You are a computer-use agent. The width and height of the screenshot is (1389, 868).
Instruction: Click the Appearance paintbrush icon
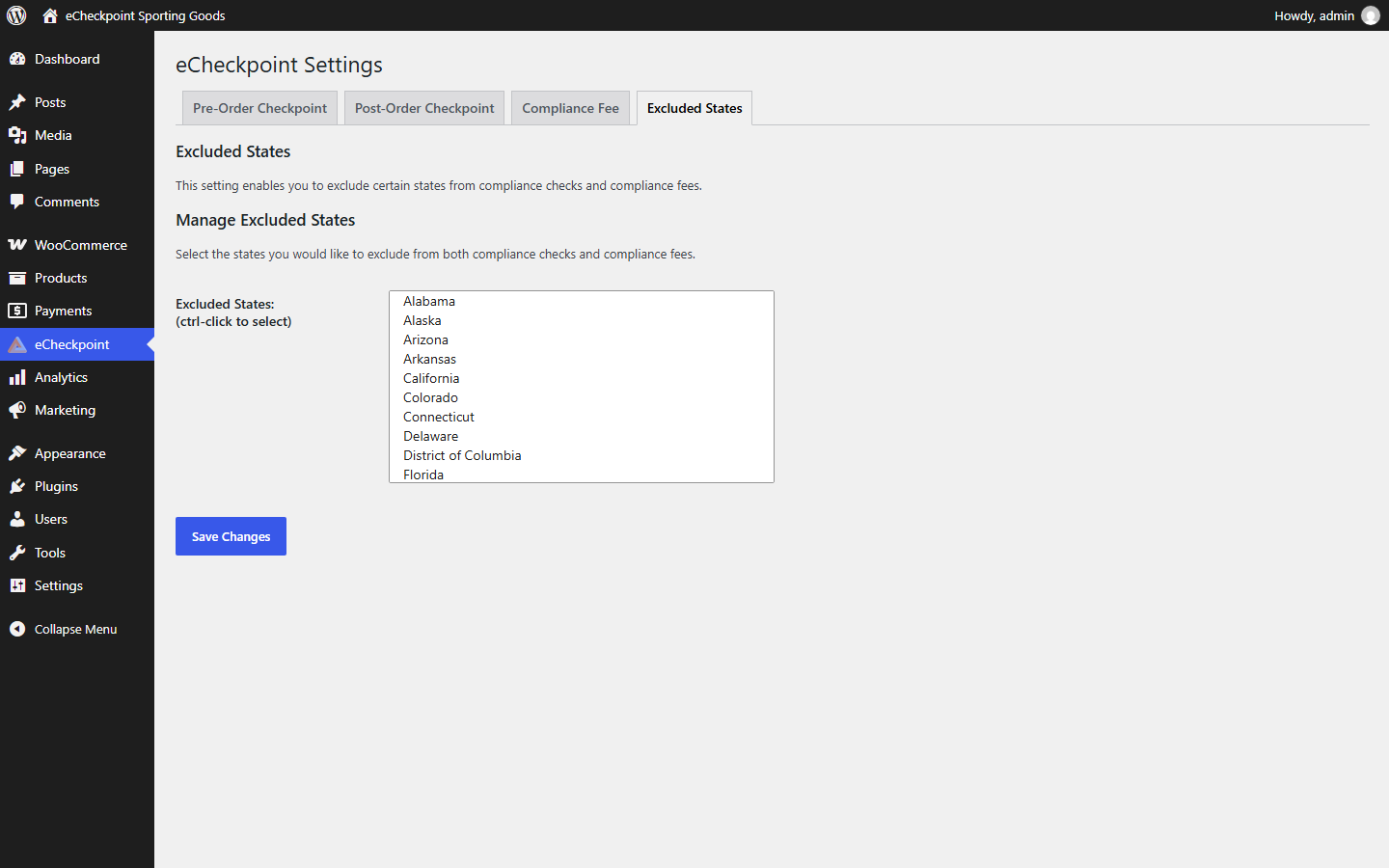tap(17, 453)
